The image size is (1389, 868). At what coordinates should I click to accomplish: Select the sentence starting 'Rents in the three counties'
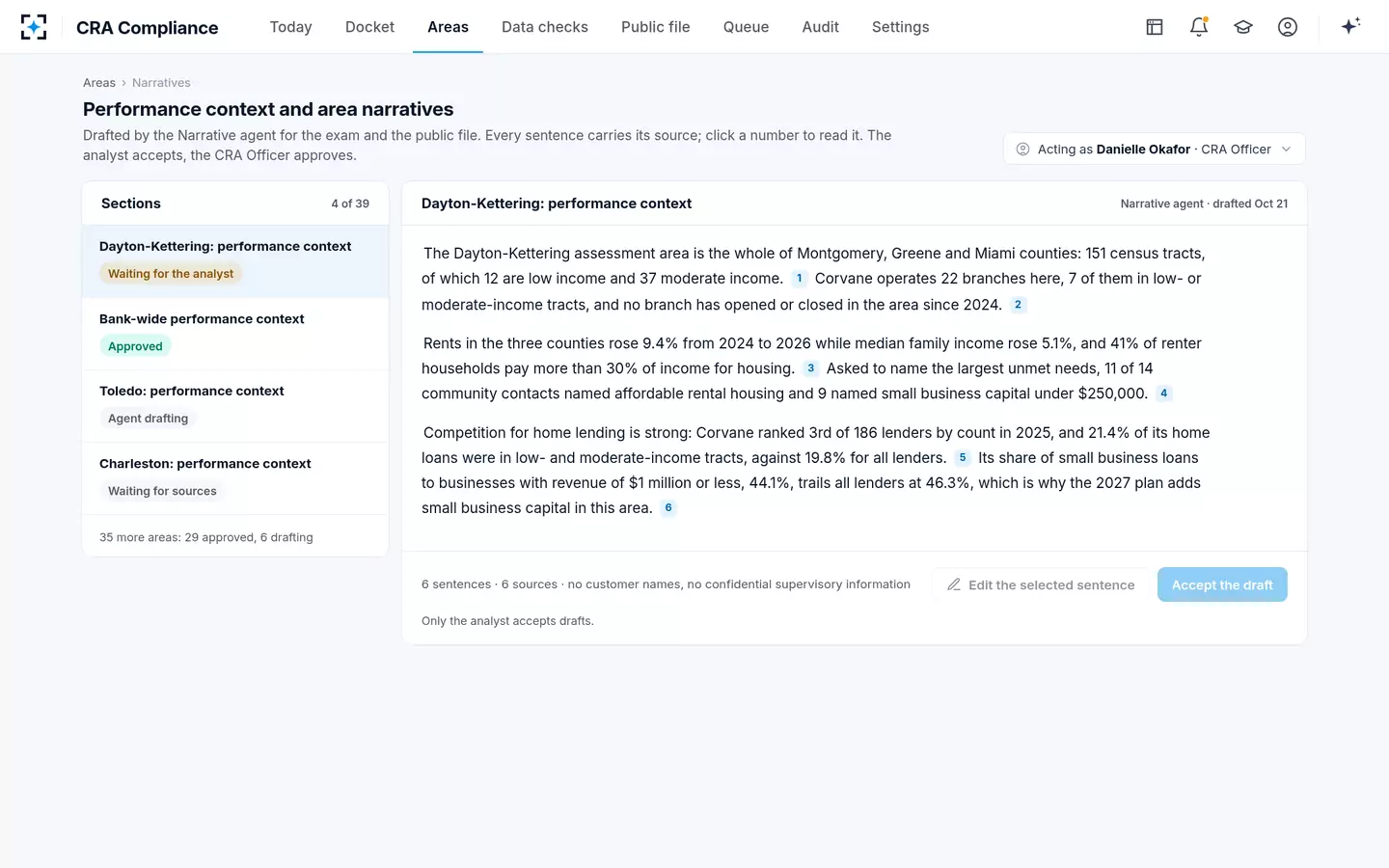[x=811, y=356]
